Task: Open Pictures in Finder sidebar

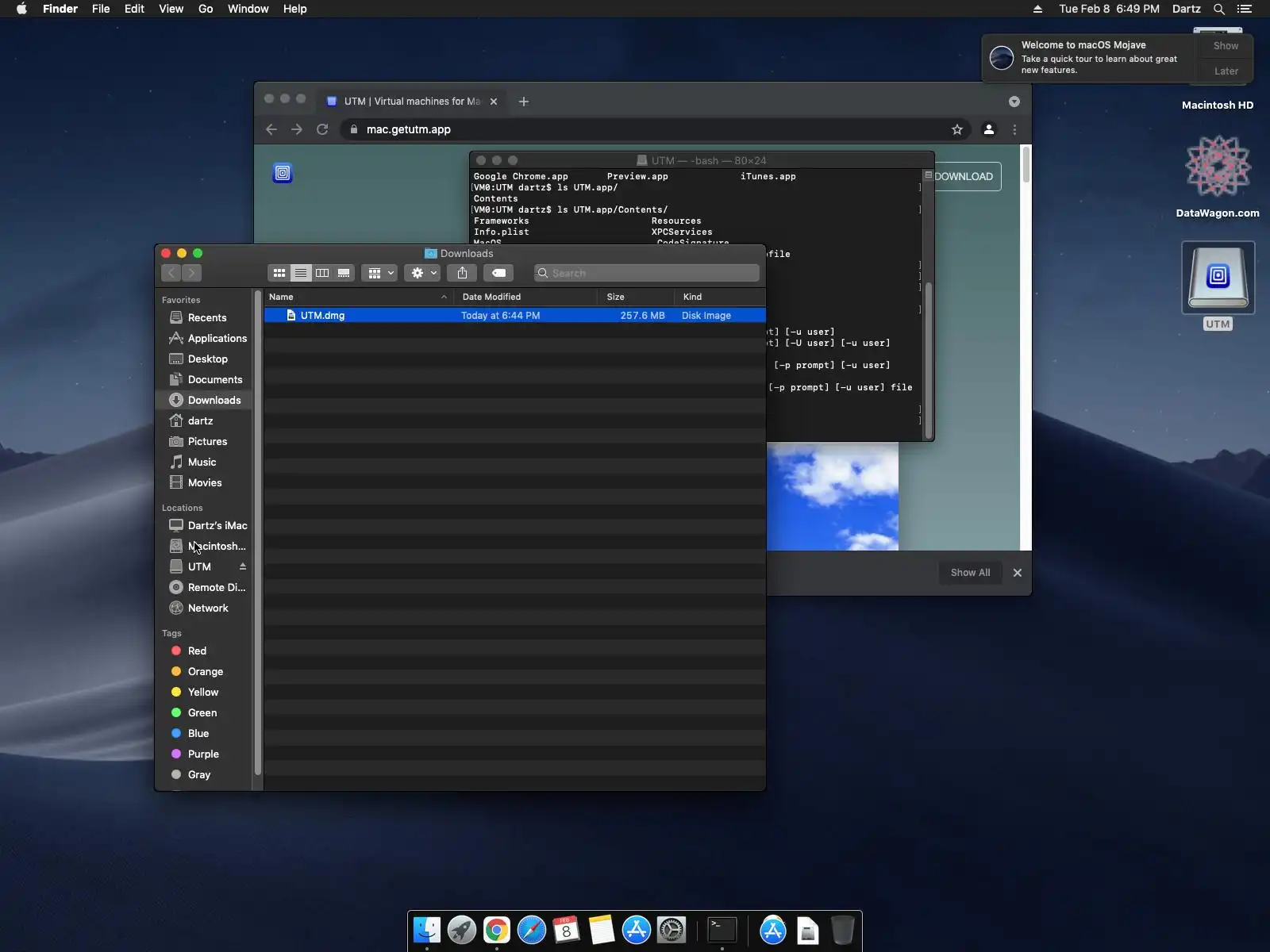Action: click(x=205, y=441)
